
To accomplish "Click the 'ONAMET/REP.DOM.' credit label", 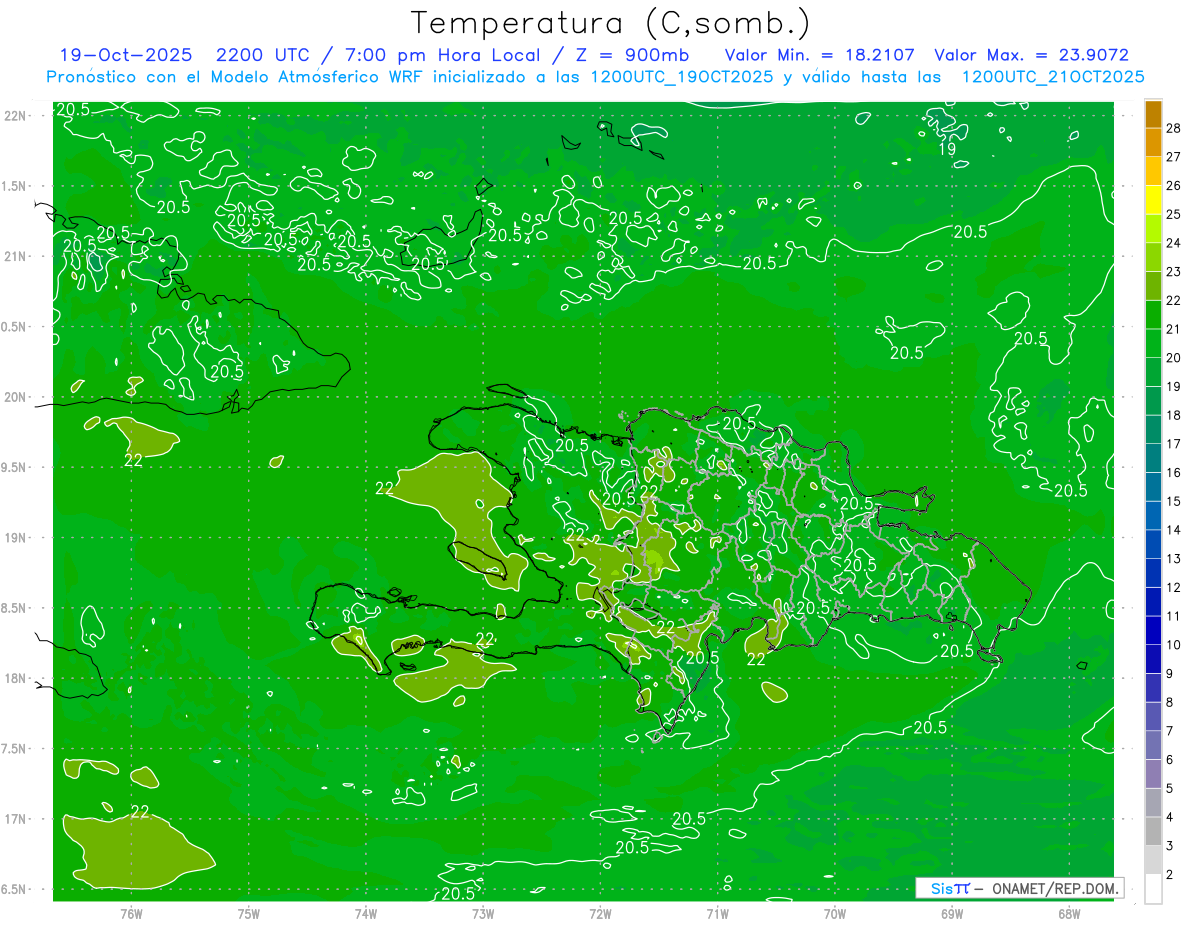I will (x=1054, y=888).
